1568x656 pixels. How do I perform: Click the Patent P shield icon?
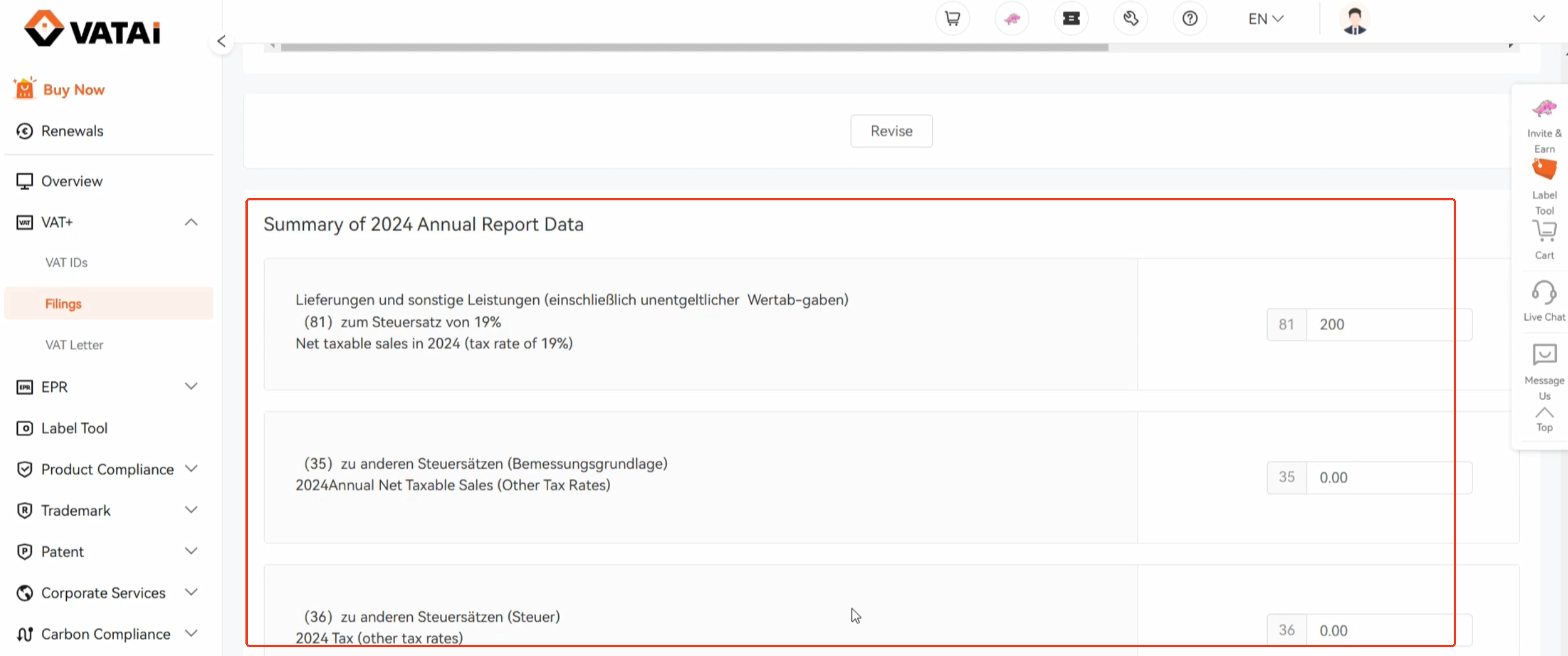(24, 552)
